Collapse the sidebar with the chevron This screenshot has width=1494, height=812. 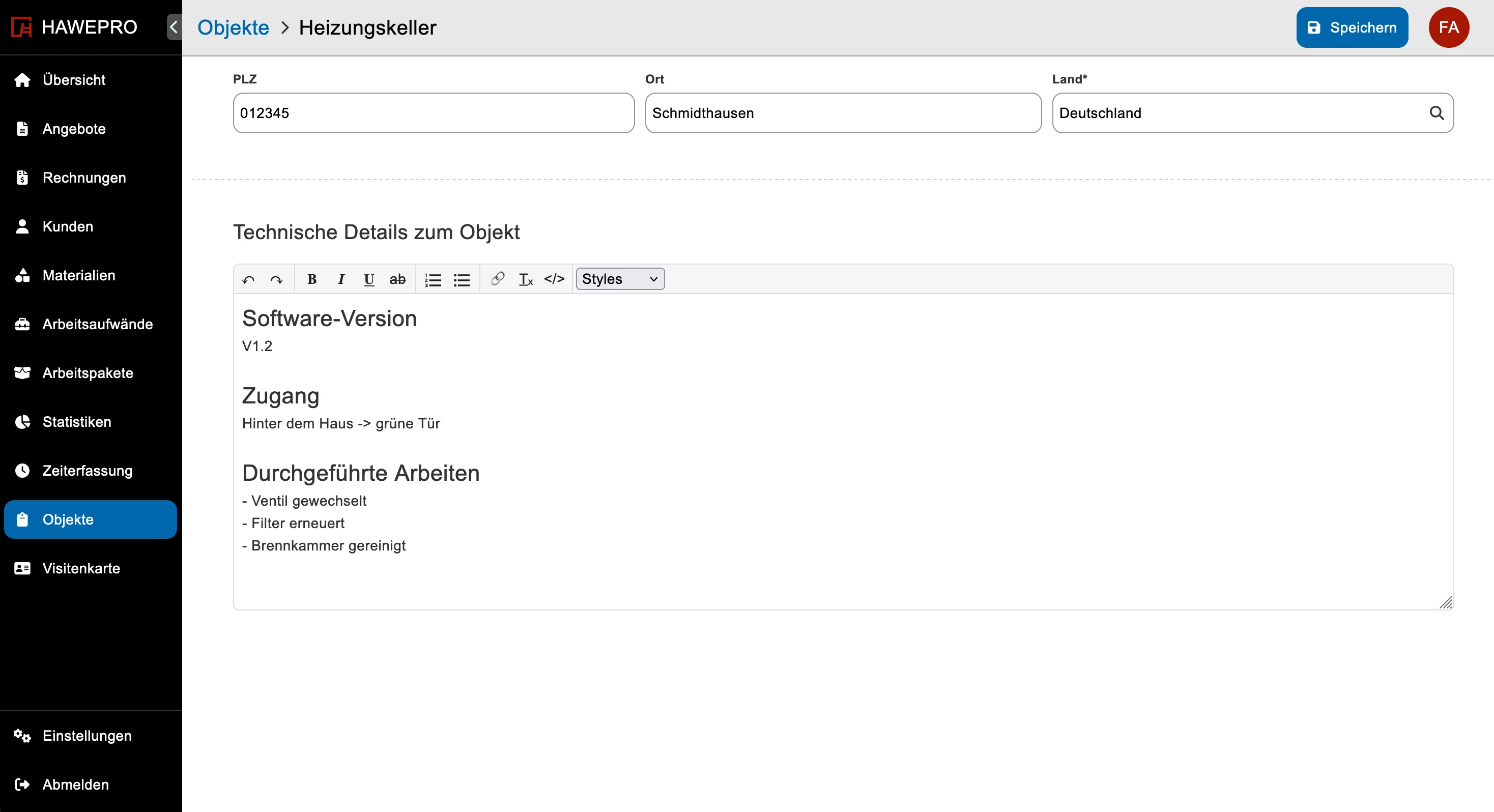(x=174, y=26)
